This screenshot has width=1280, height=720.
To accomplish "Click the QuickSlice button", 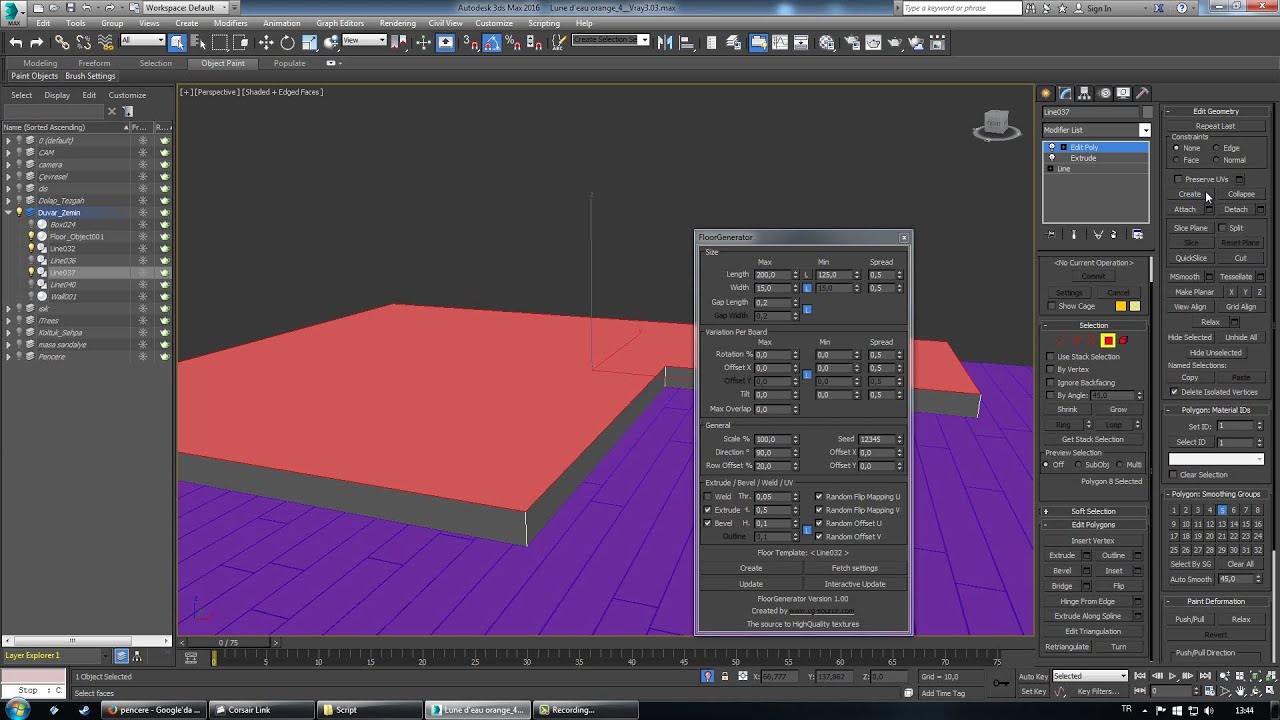I will coord(1191,258).
